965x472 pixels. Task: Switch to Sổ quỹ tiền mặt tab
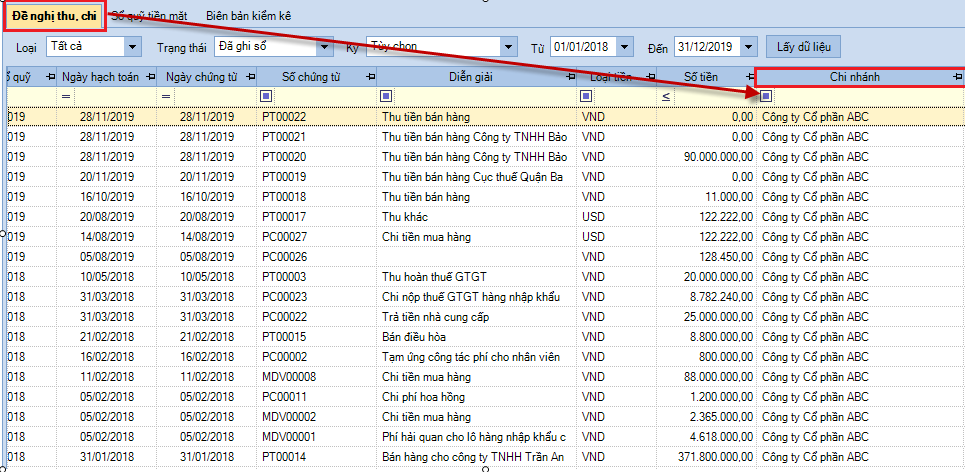coord(150,16)
